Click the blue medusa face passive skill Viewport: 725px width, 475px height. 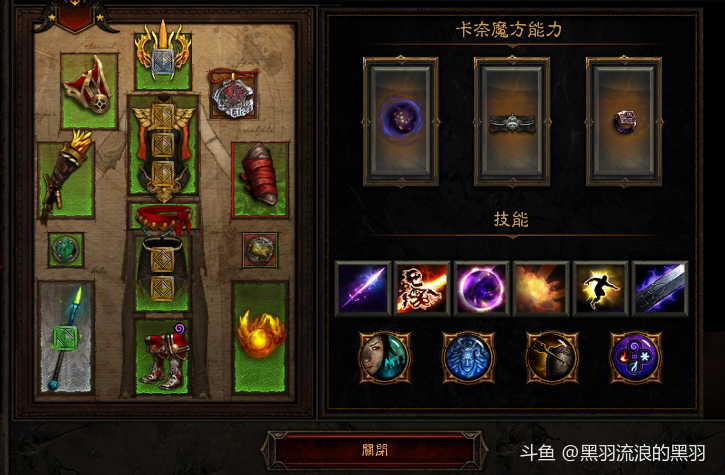(x=468, y=358)
